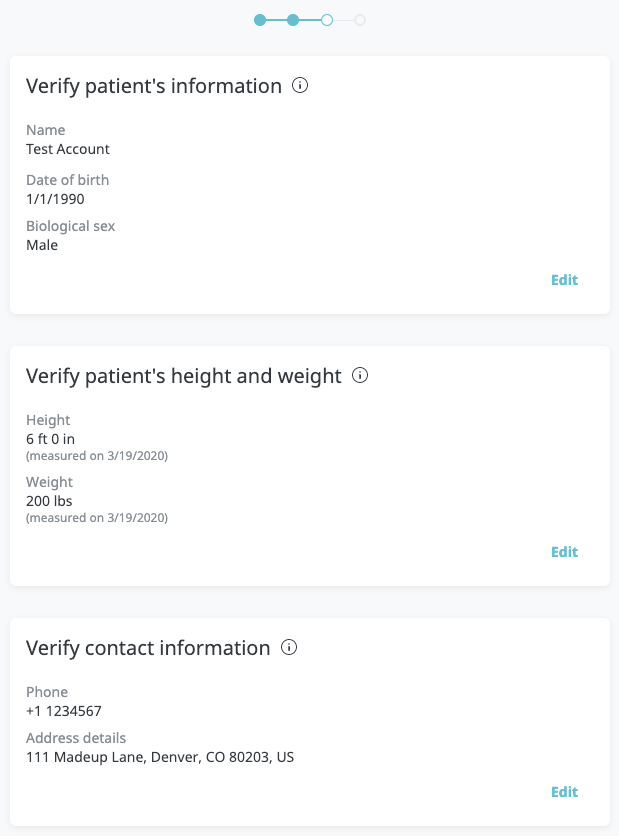The height and width of the screenshot is (836, 619).
Task: Edit the patient's height and weight
Action: pyautogui.click(x=564, y=552)
